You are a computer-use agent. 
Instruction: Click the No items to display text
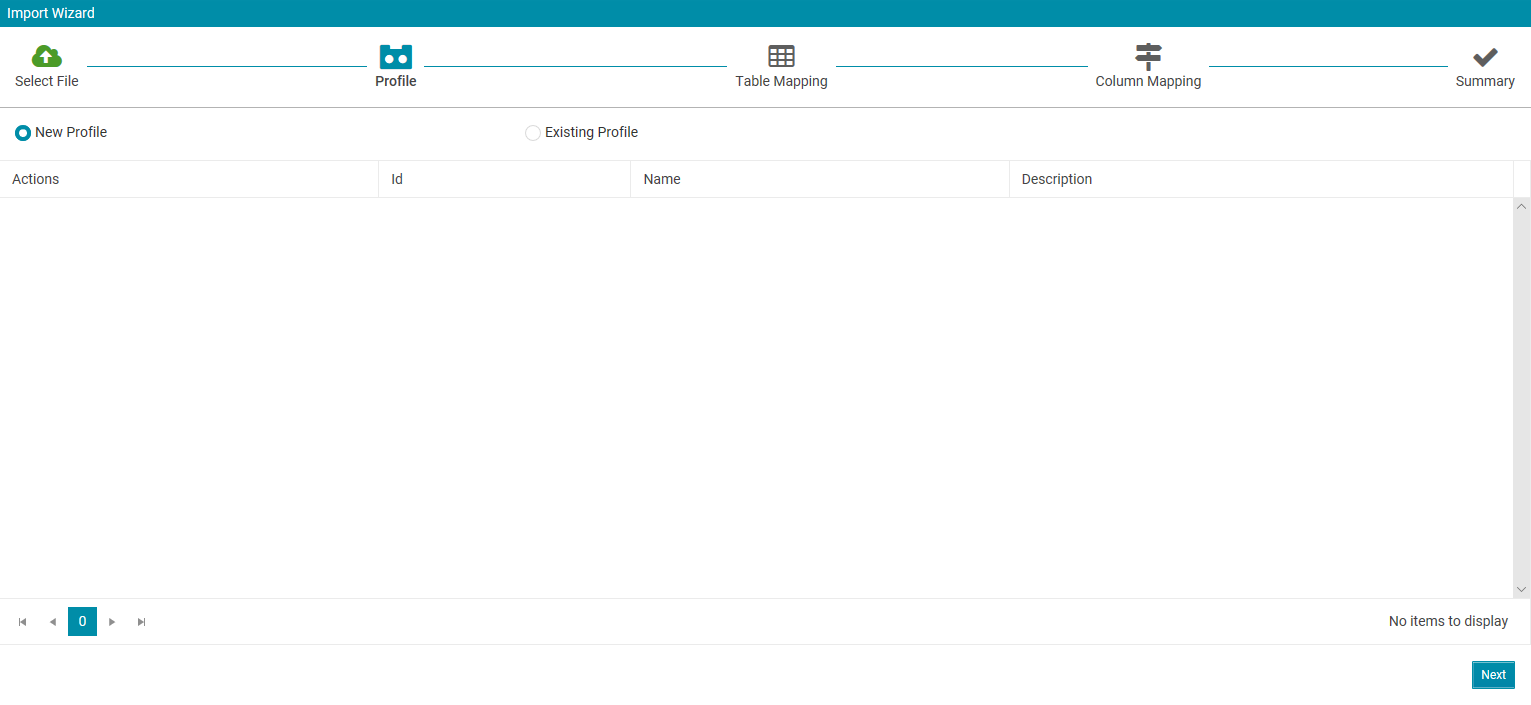1448,622
